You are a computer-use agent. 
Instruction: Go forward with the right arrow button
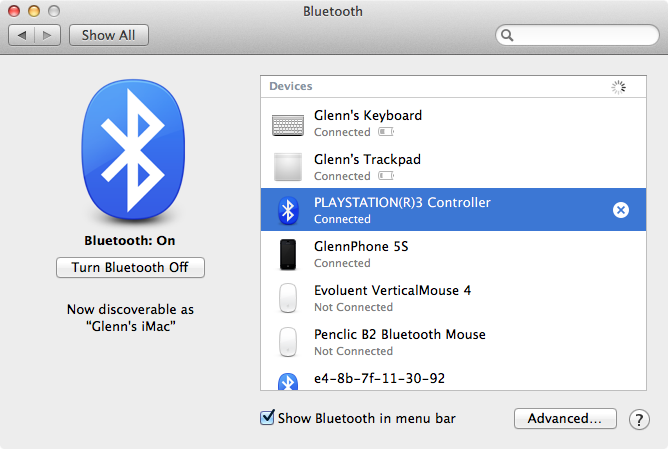47,35
